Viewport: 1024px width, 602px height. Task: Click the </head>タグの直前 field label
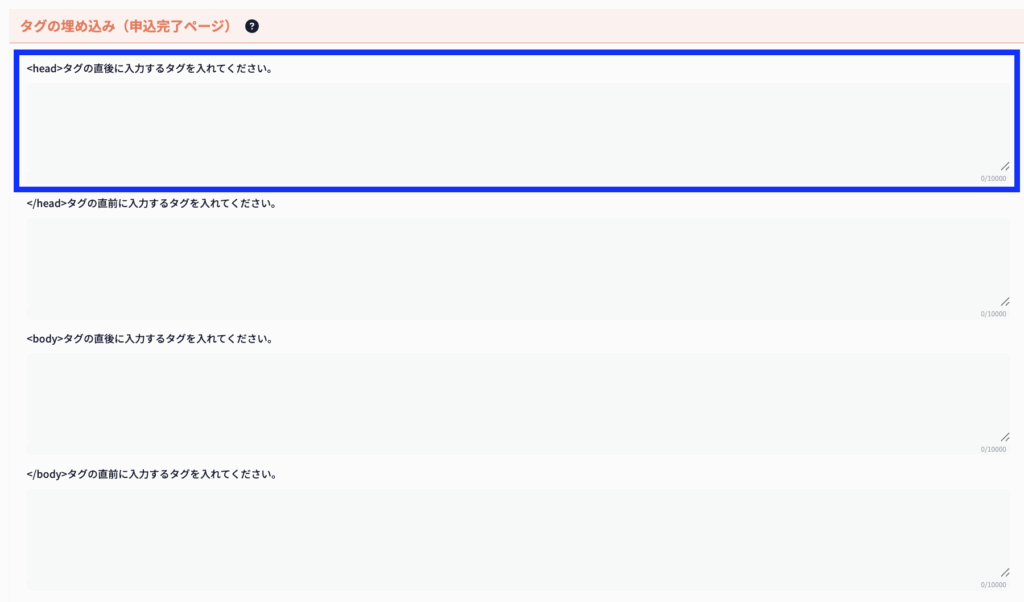tap(151, 203)
